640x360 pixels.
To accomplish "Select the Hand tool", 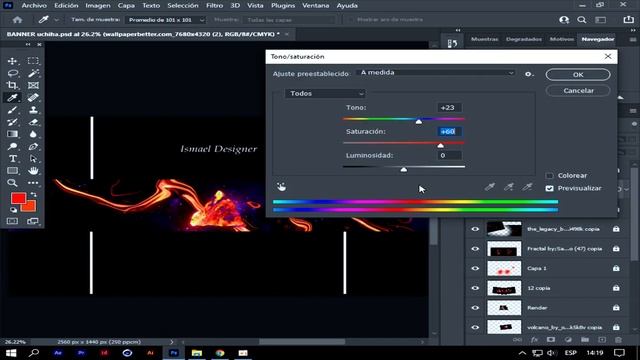I will pyautogui.click(x=33, y=171).
